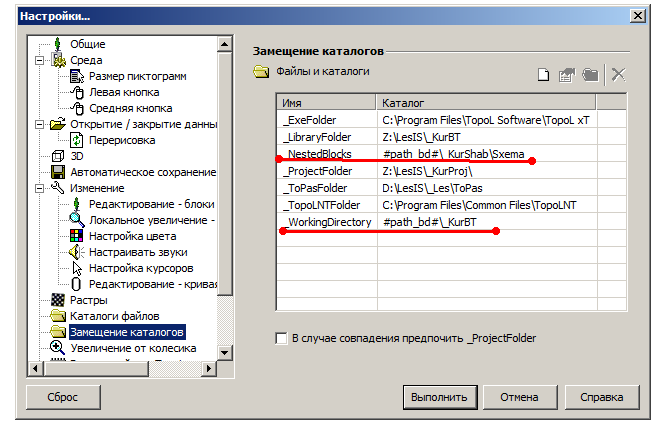Click the Сброс button

click(x=63, y=397)
